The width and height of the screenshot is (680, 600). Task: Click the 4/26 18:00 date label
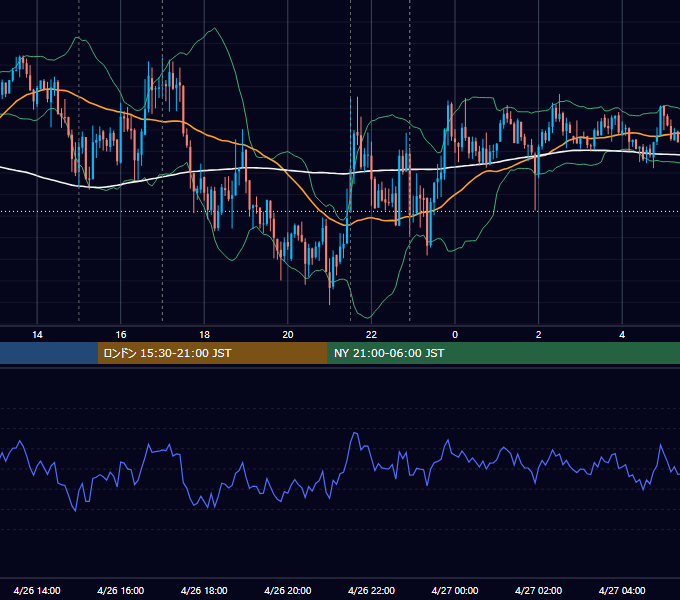(204, 590)
